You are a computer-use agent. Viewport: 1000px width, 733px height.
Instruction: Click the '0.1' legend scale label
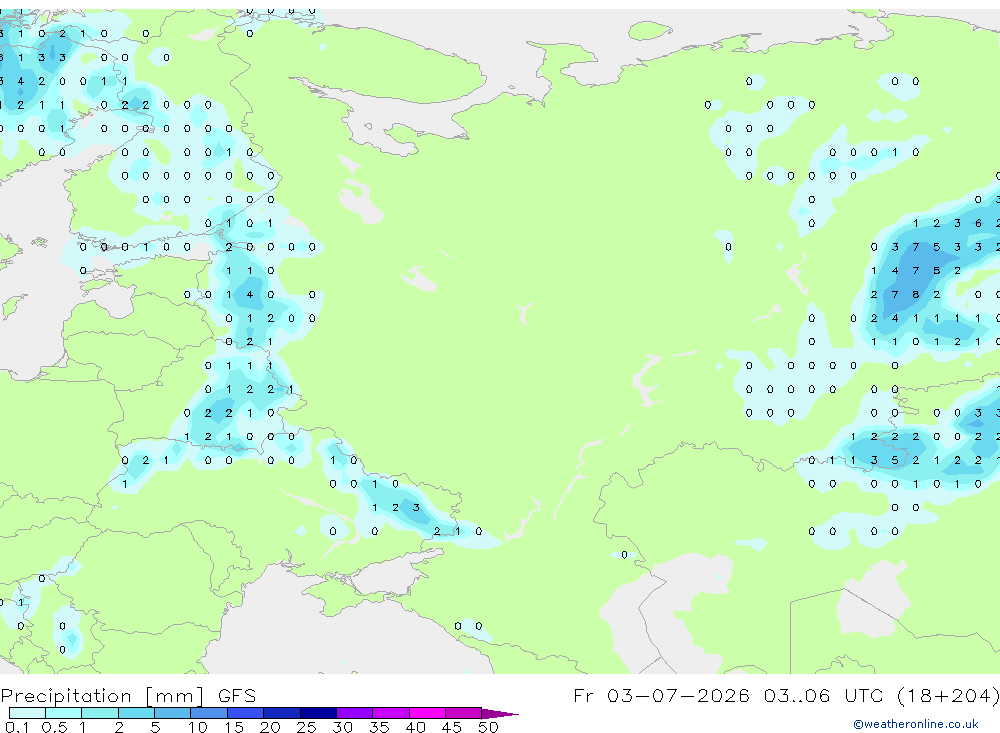pos(17,727)
